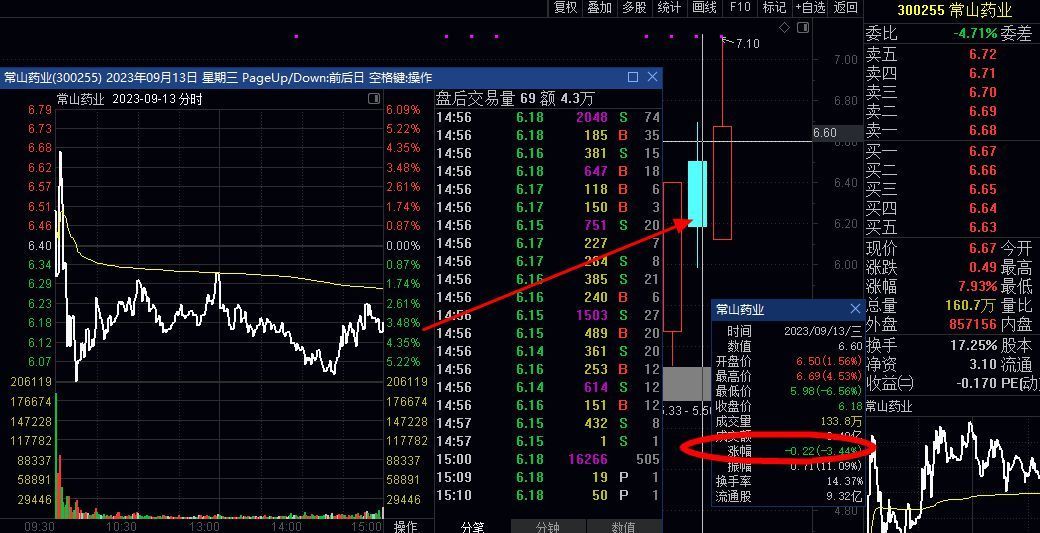Switch to the 数值 tab
This screenshot has width=1040, height=533.
pyautogui.click(x=623, y=526)
